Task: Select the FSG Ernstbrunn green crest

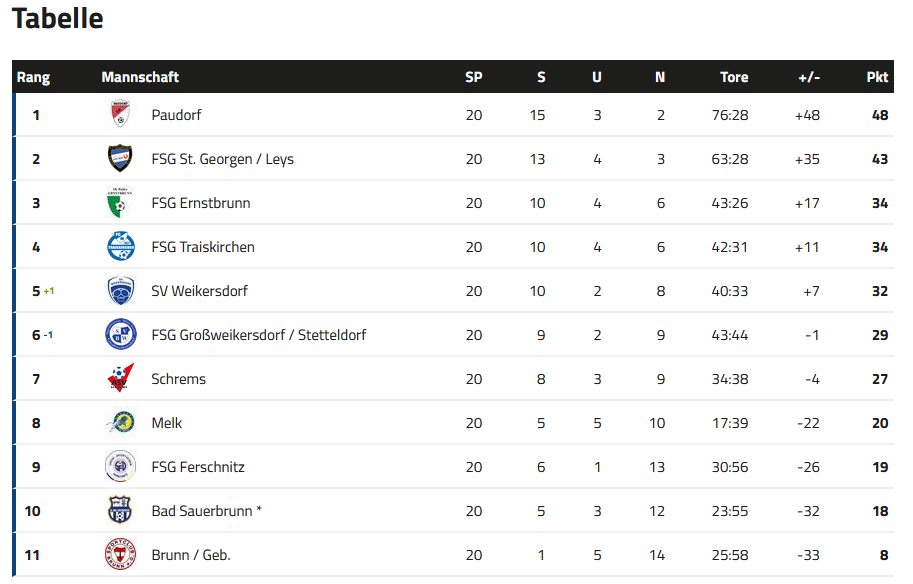Action: pyautogui.click(x=120, y=203)
